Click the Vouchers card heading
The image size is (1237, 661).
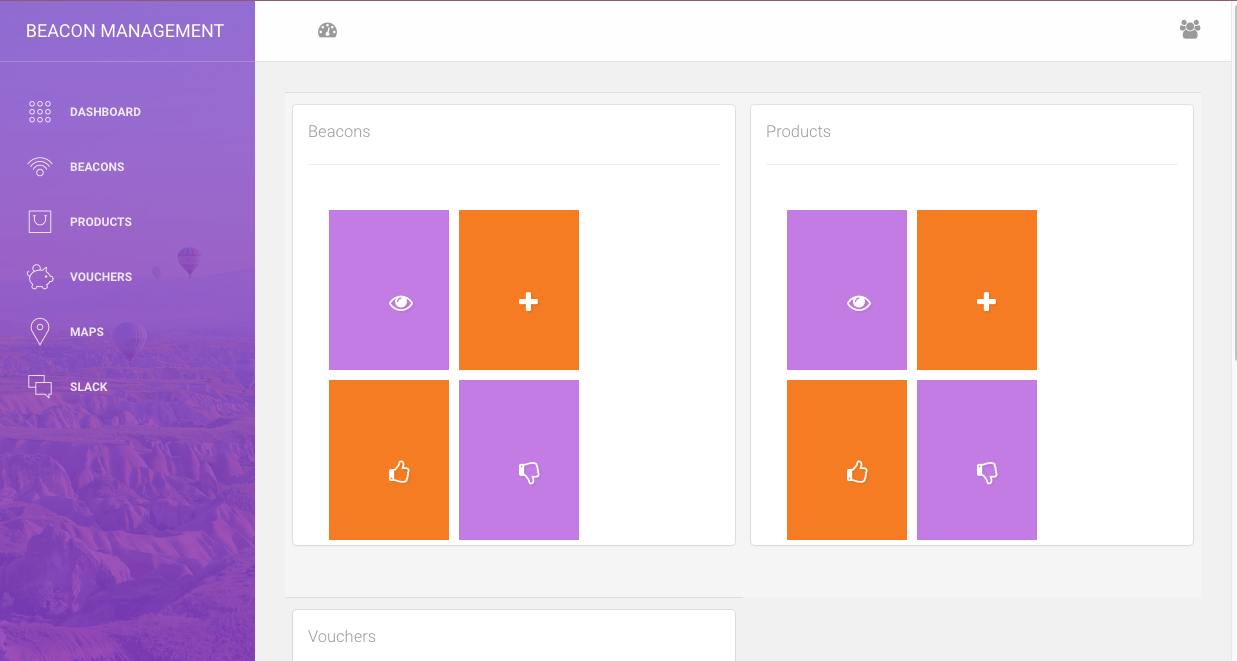342,636
